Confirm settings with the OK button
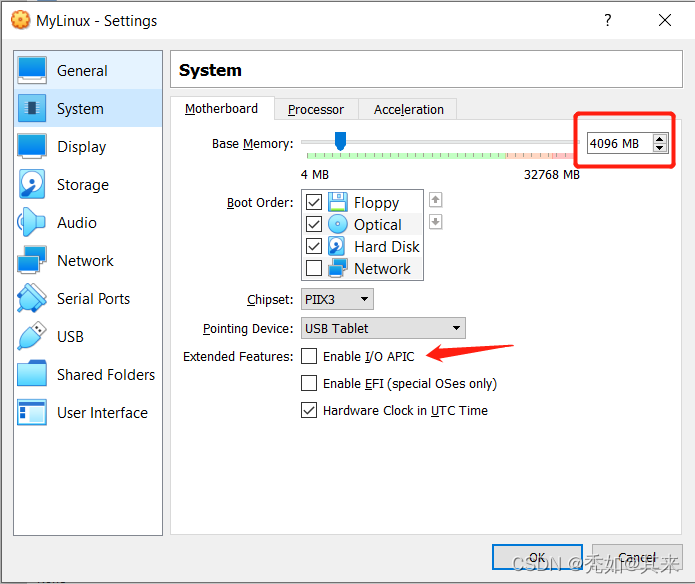The height and width of the screenshot is (584, 695). [537, 557]
